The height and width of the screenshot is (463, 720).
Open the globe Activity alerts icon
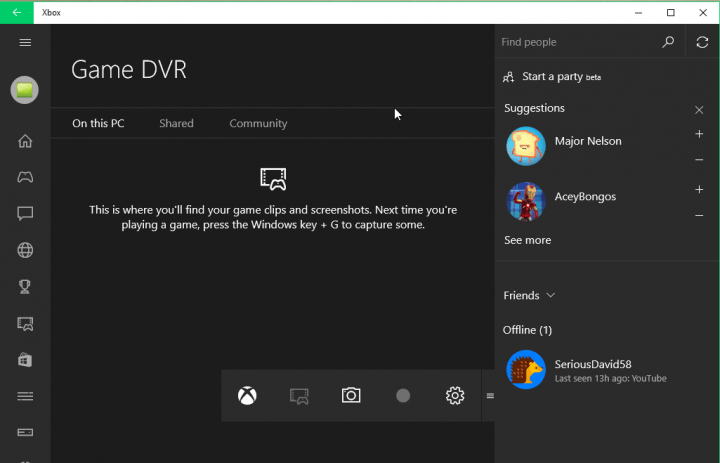pyautogui.click(x=25, y=250)
